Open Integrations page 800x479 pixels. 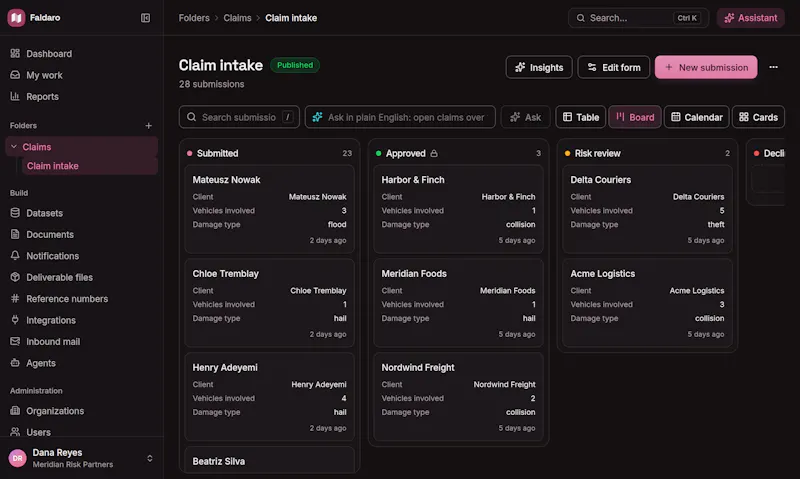pyautogui.click(x=51, y=320)
